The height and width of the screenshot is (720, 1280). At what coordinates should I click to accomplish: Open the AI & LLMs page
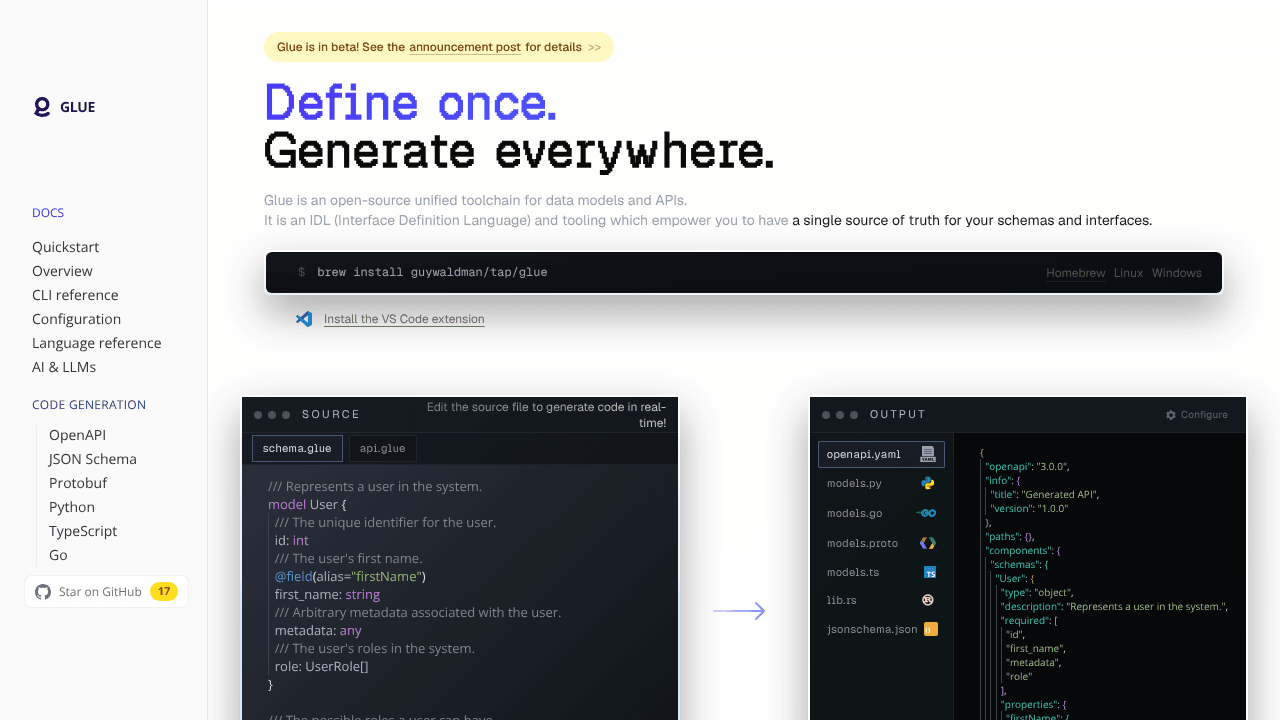coord(64,367)
